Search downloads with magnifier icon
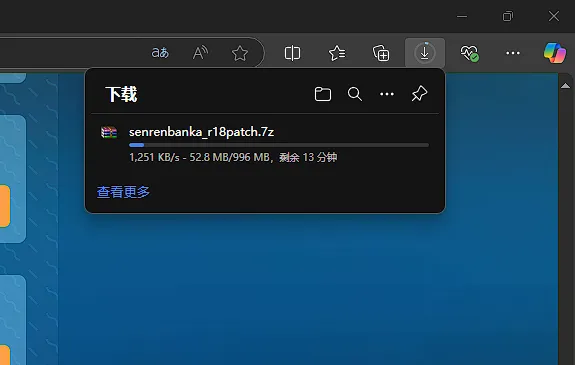Screen dimensions: 575x365 pos(355,94)
